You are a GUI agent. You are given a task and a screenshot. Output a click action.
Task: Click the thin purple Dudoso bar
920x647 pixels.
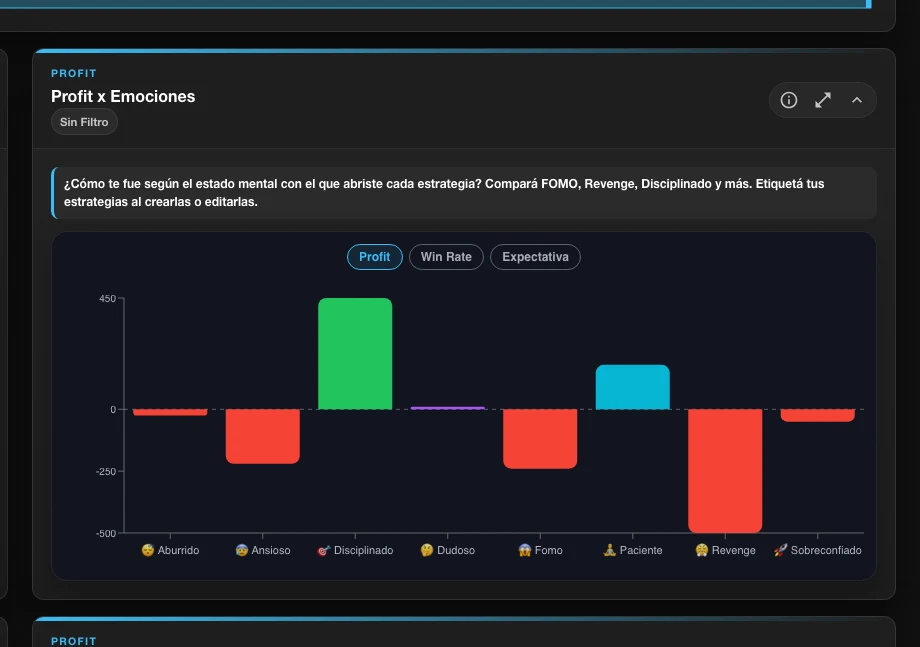coord(448,408)
